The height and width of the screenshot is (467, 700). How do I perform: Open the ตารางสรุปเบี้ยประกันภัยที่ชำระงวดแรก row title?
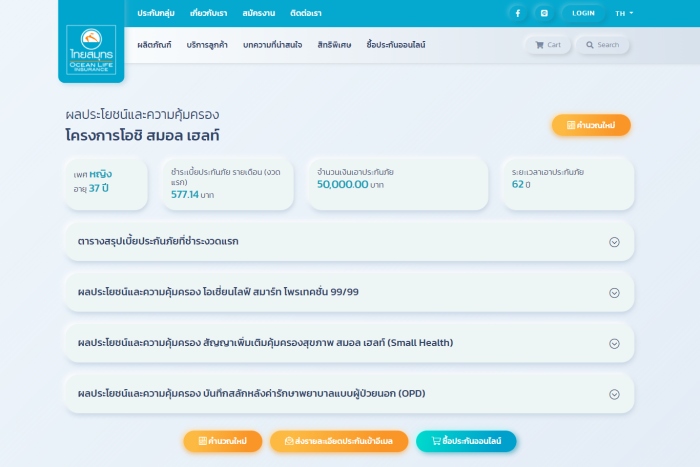click(158, 242)
